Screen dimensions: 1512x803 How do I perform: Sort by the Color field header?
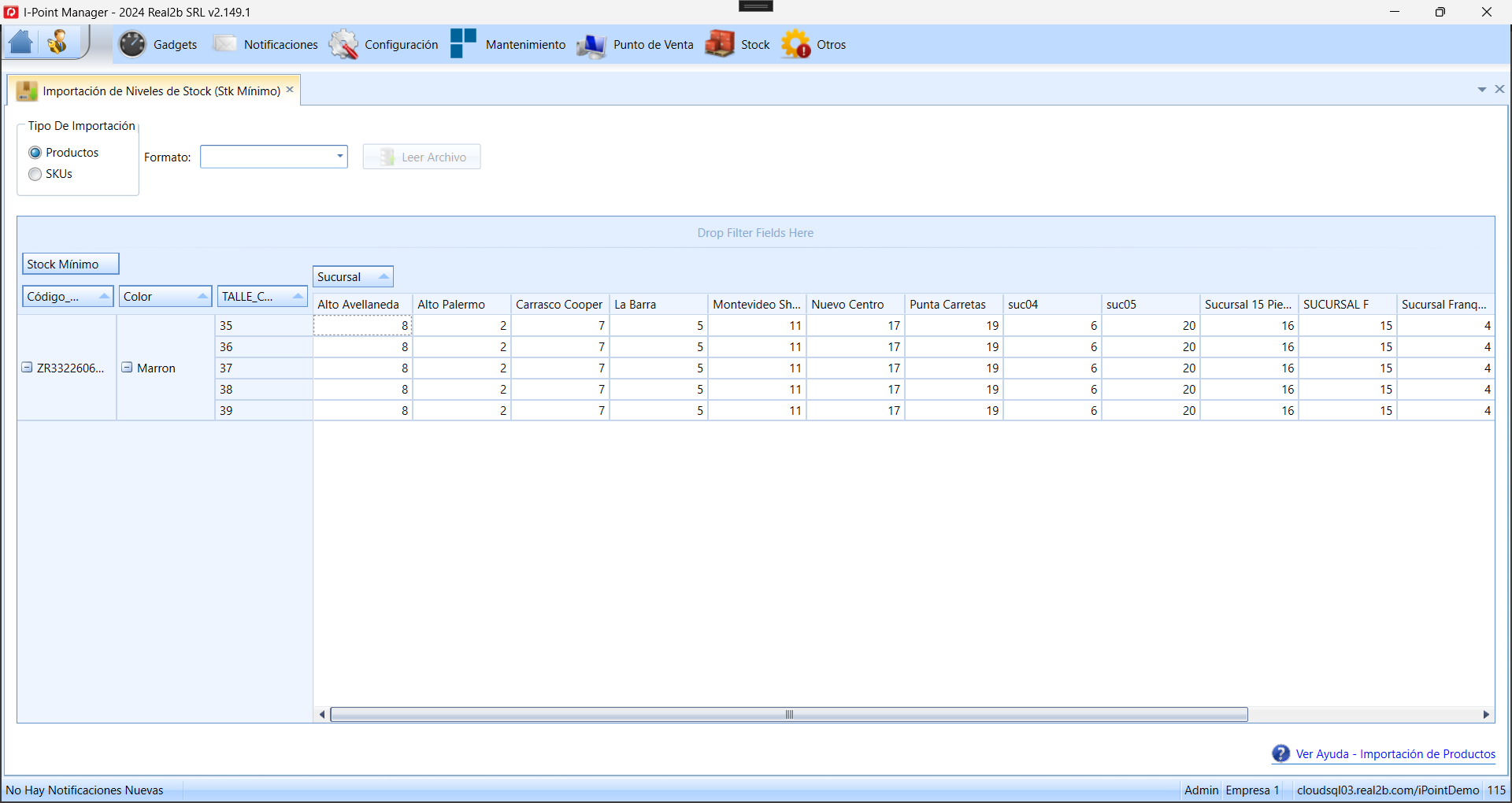(165, 296)
